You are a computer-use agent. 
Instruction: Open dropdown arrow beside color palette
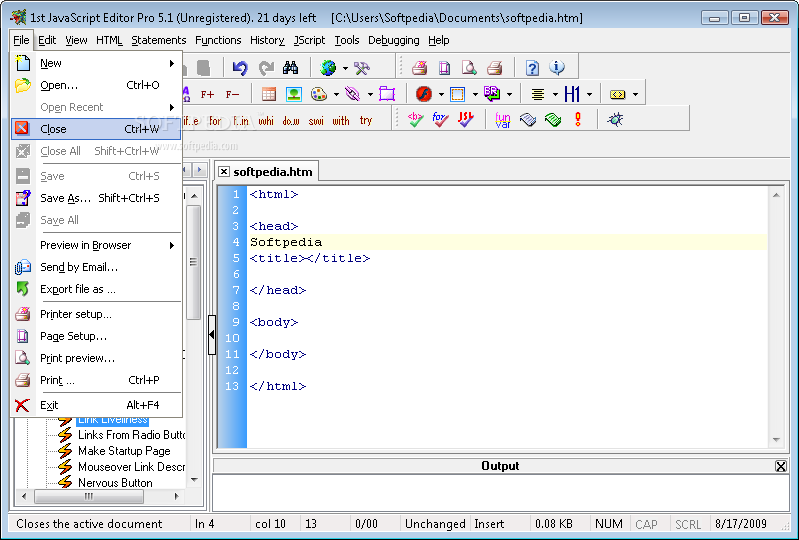click(336, 95)
